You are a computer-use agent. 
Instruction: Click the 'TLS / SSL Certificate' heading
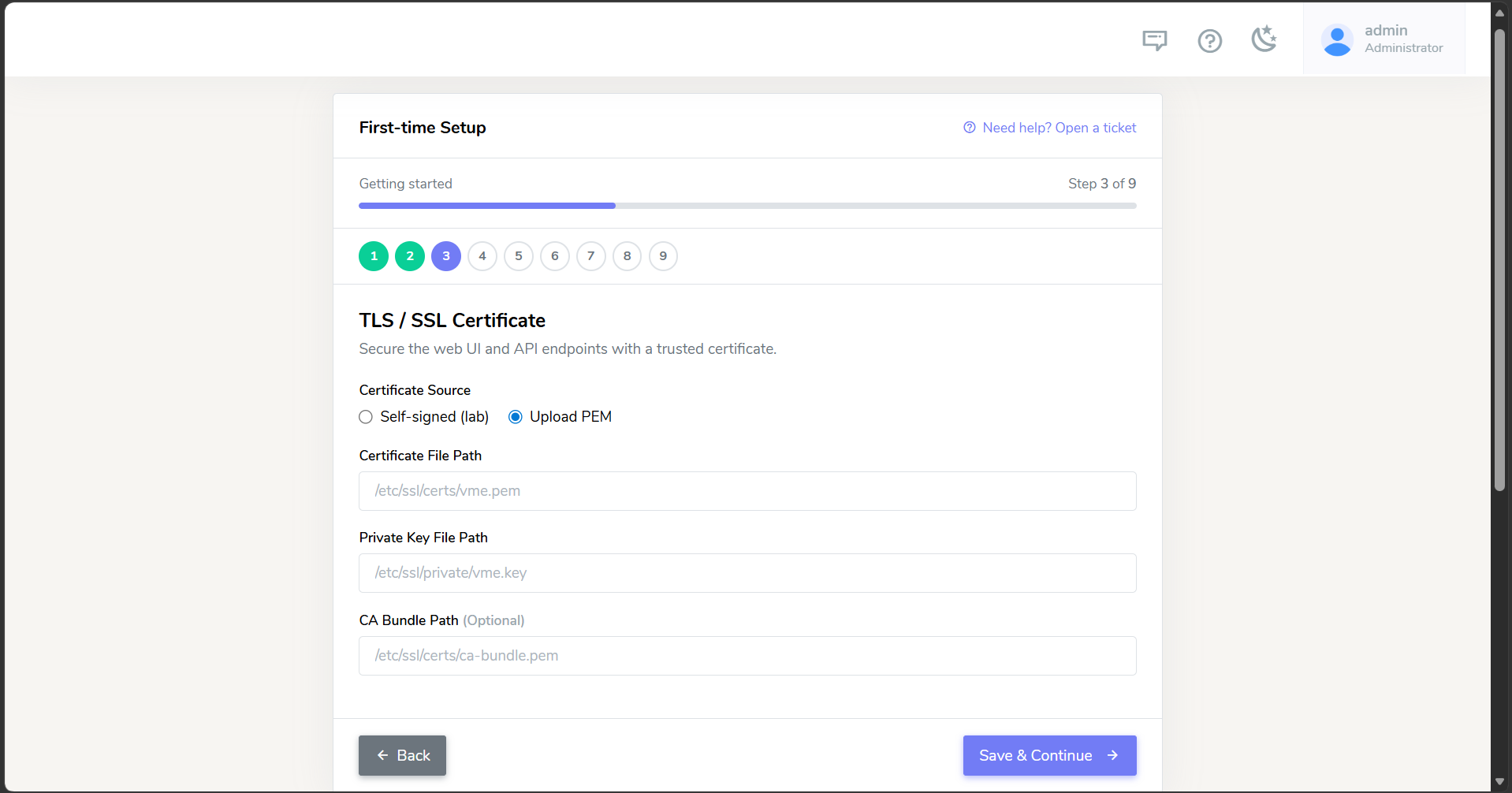[x=452, y=320]
